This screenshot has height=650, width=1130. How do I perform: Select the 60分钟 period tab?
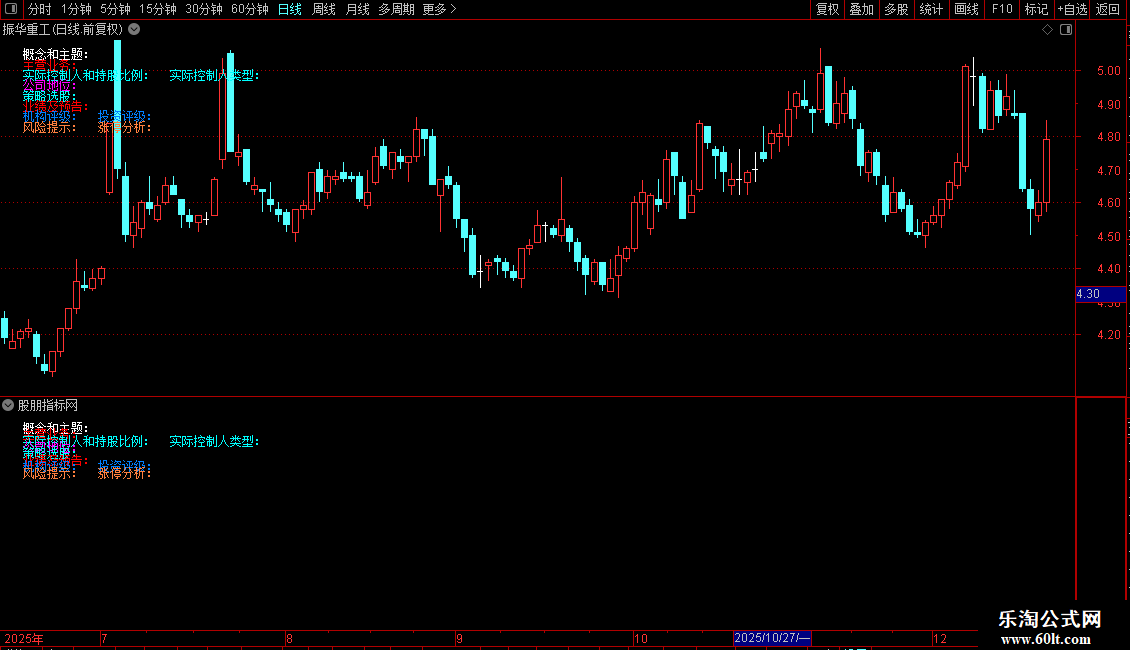click(249, 9)
